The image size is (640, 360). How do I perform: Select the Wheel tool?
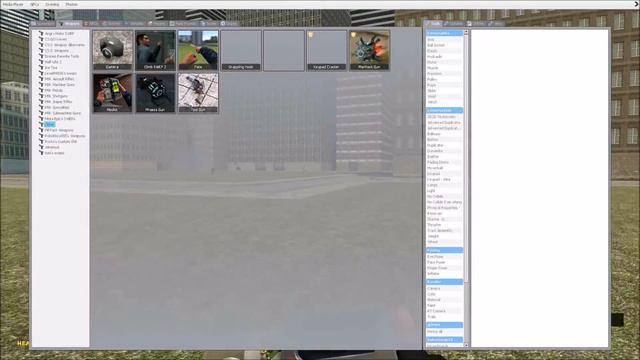444,242
